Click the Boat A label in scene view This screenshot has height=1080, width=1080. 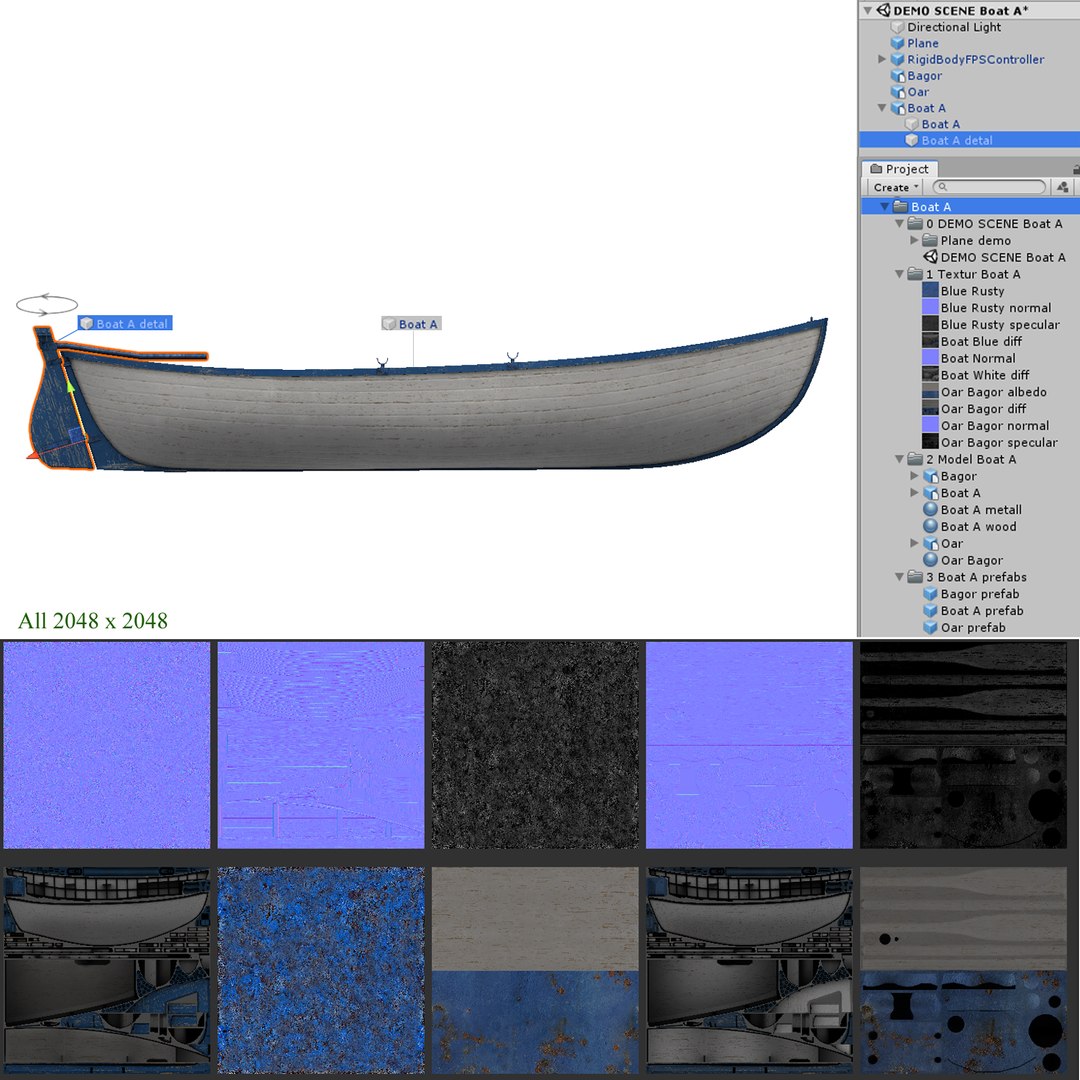[x=411, y=324]
